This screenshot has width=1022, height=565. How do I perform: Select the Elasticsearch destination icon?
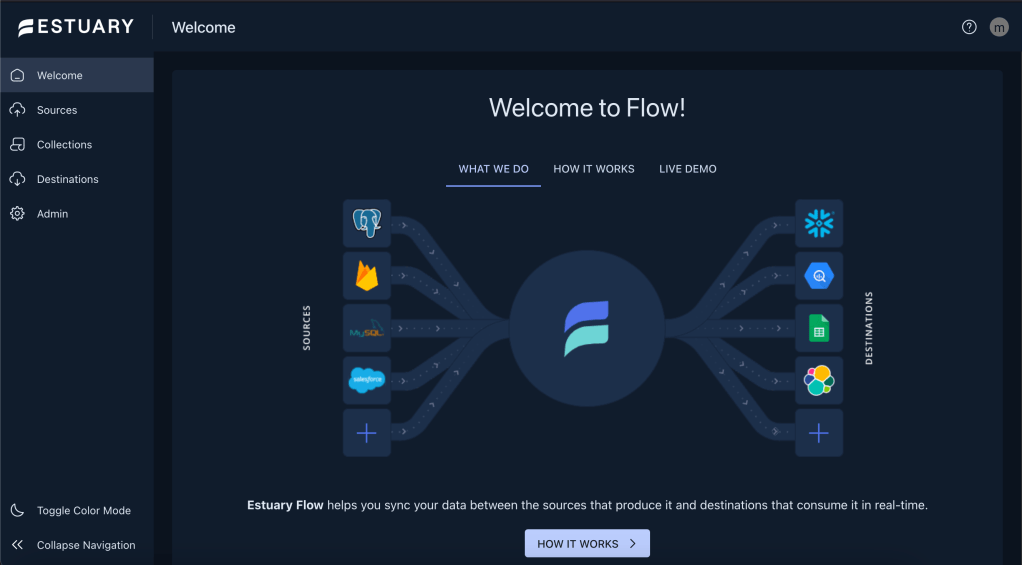click(819, 380)
